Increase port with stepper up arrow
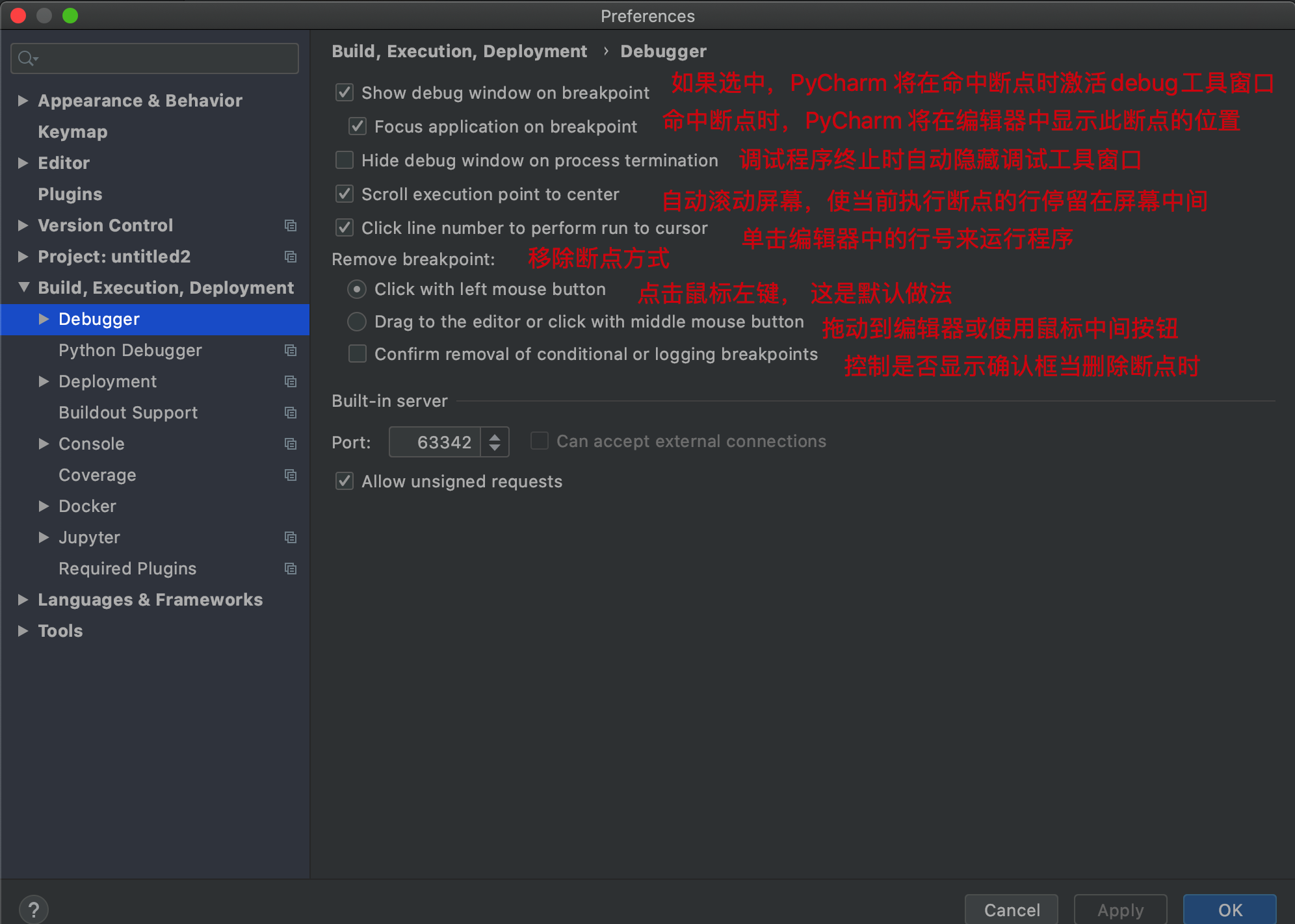This screenshot has height=924, width=1295. tap(495, 436)
